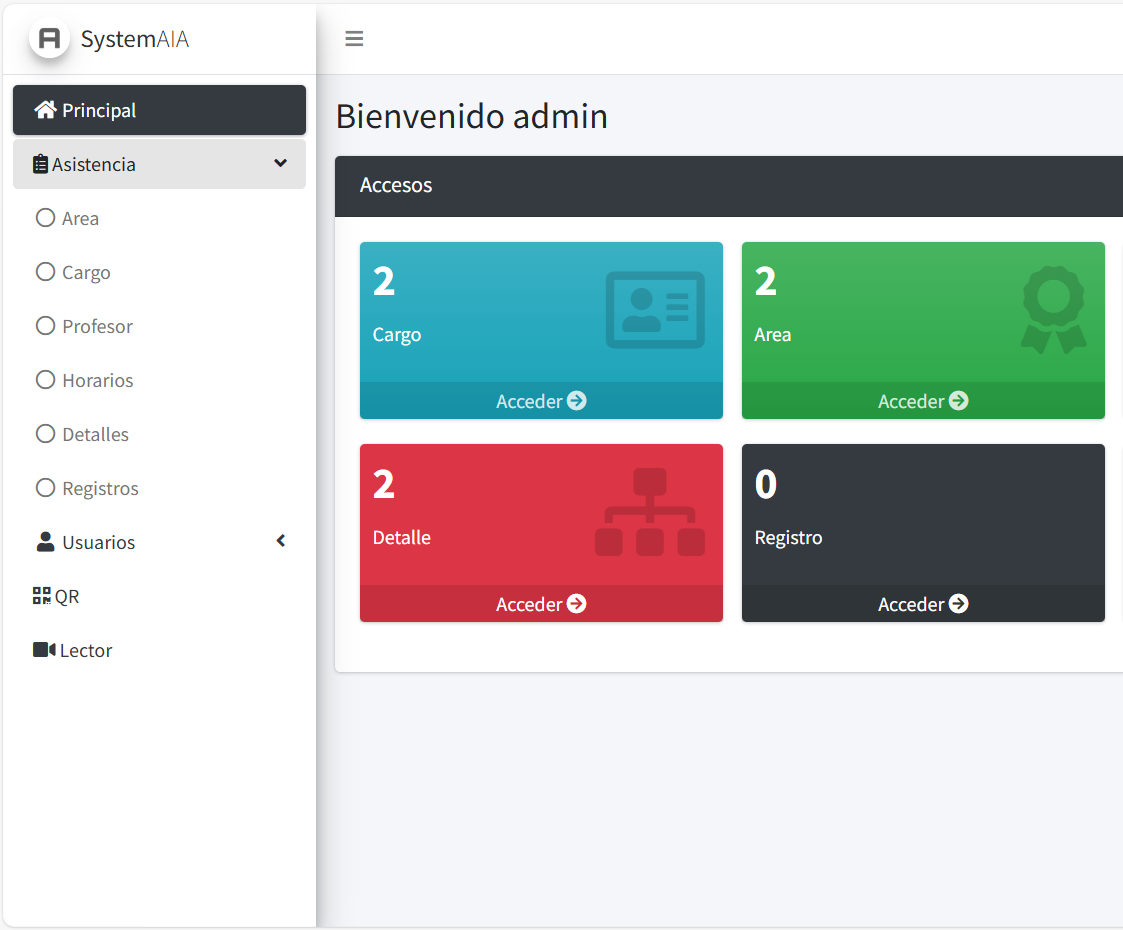Click the arrow icon on Registro Acceder
Screen dimensions: 1123x930
pos(958,604)
